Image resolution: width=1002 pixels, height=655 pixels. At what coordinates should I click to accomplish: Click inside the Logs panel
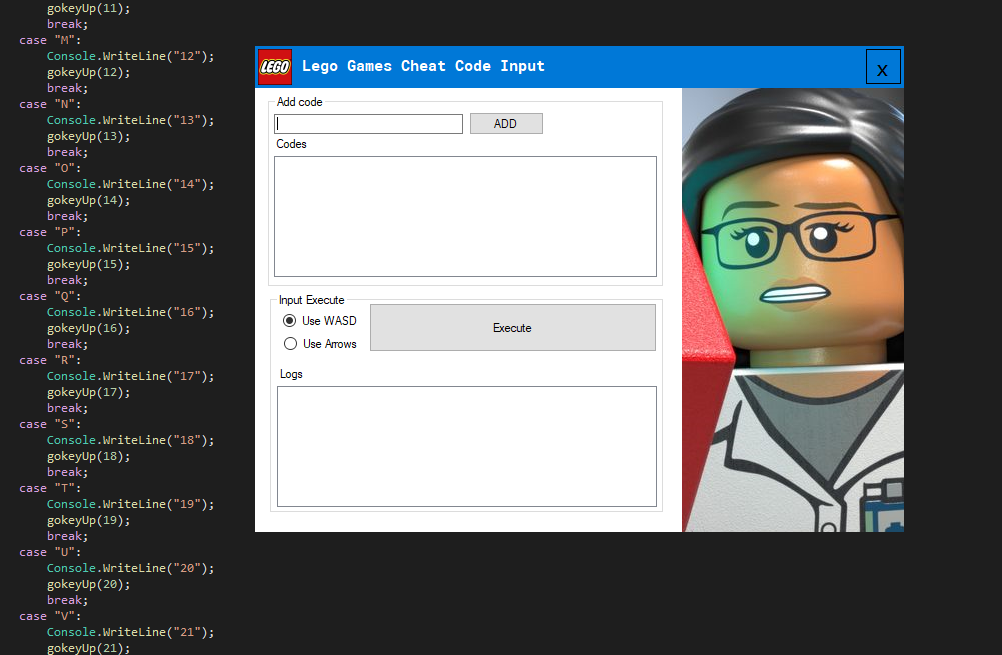465,446
